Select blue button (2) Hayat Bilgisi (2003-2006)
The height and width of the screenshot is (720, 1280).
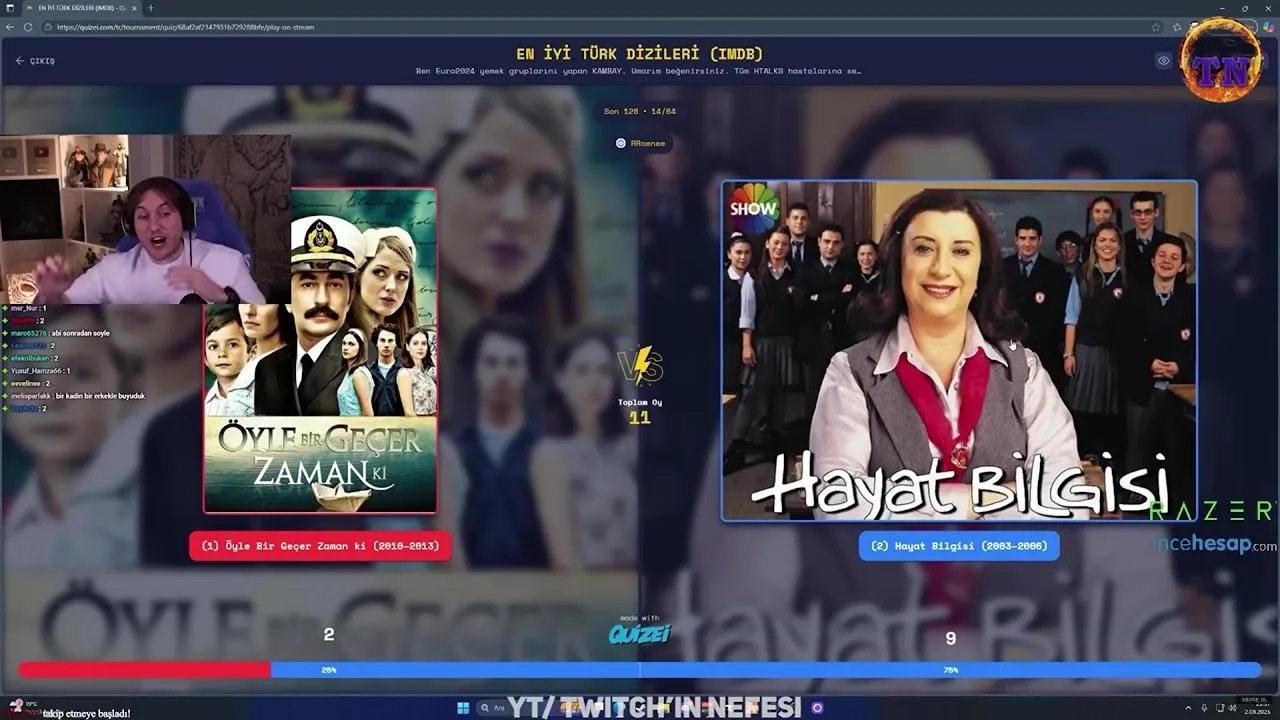959,546
